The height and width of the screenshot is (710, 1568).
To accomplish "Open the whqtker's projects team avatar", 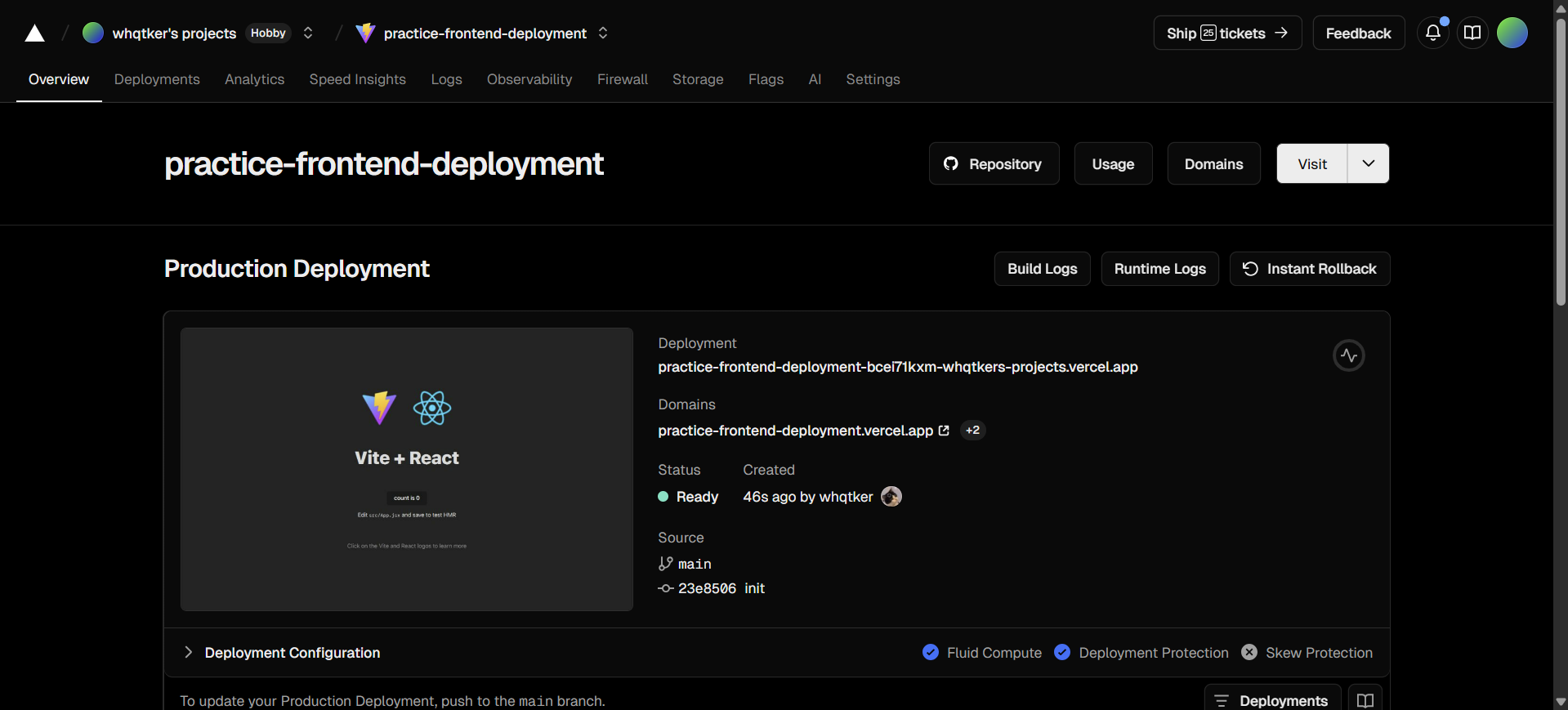I will 93,33.
